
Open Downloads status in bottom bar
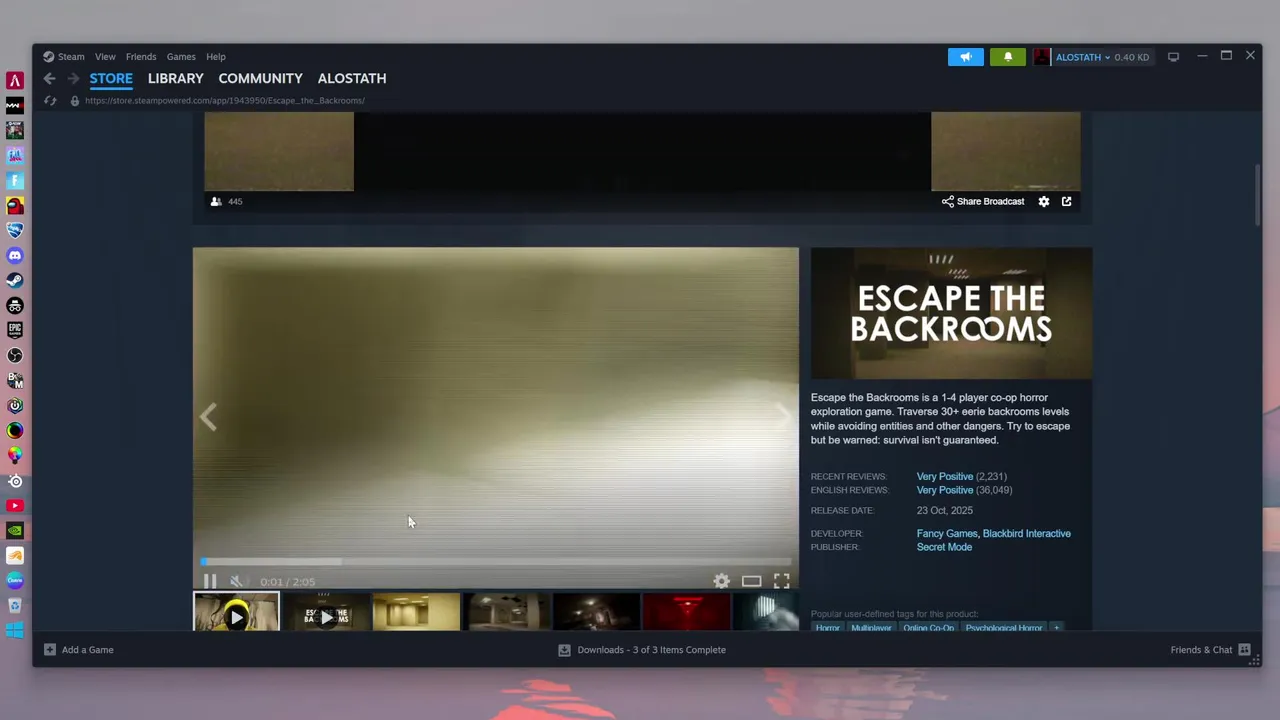(x=642, y=650)
